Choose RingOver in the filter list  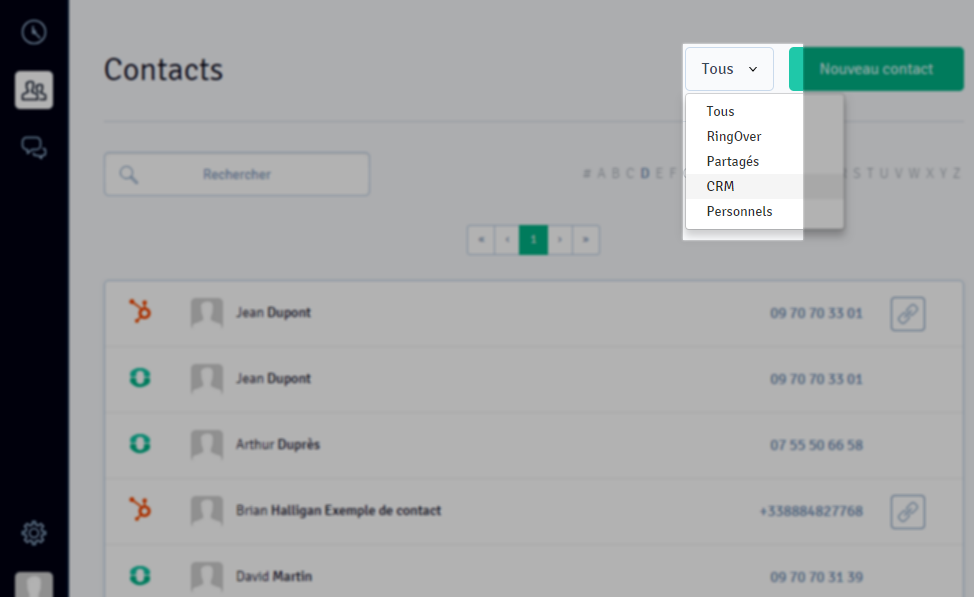[734, 136]
